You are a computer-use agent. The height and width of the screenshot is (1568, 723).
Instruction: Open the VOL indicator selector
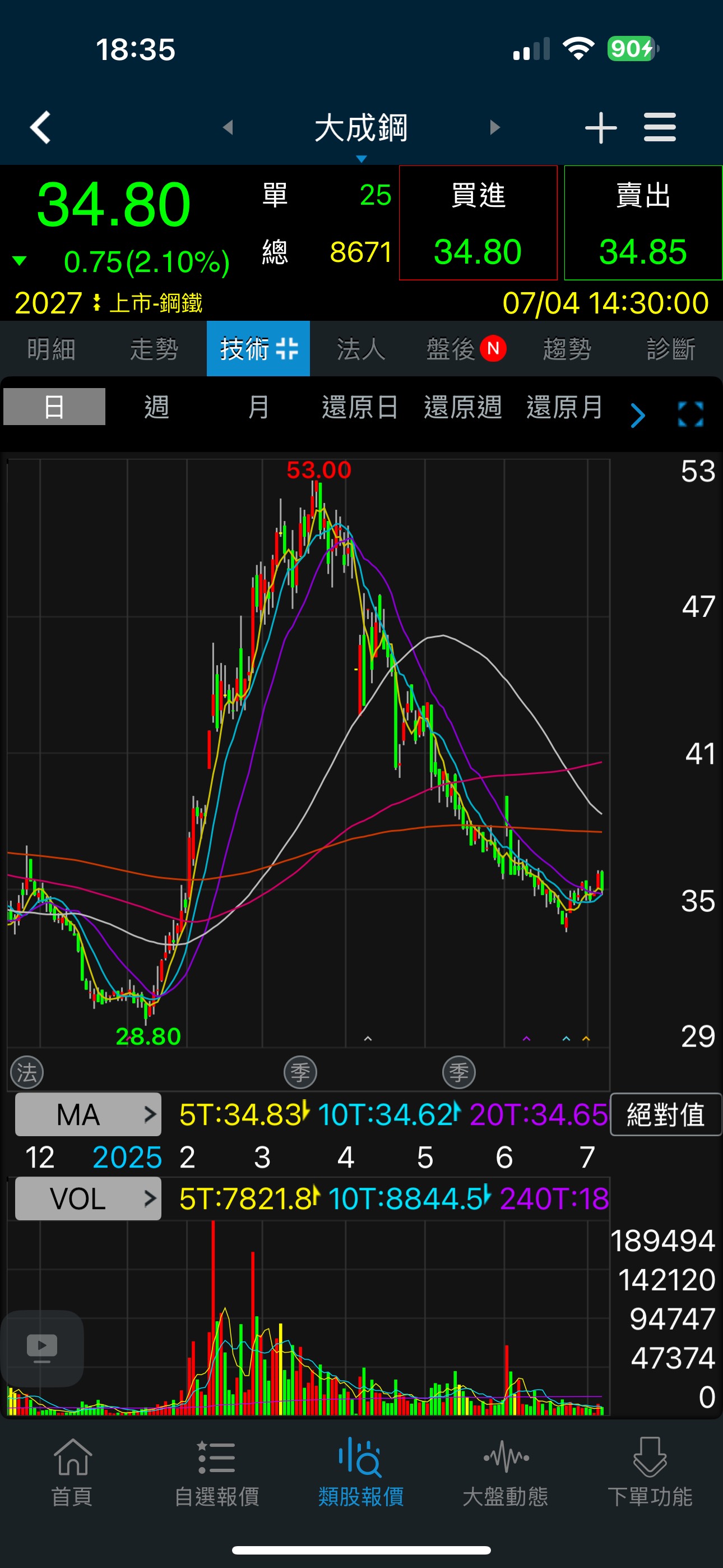[88, 1198]
